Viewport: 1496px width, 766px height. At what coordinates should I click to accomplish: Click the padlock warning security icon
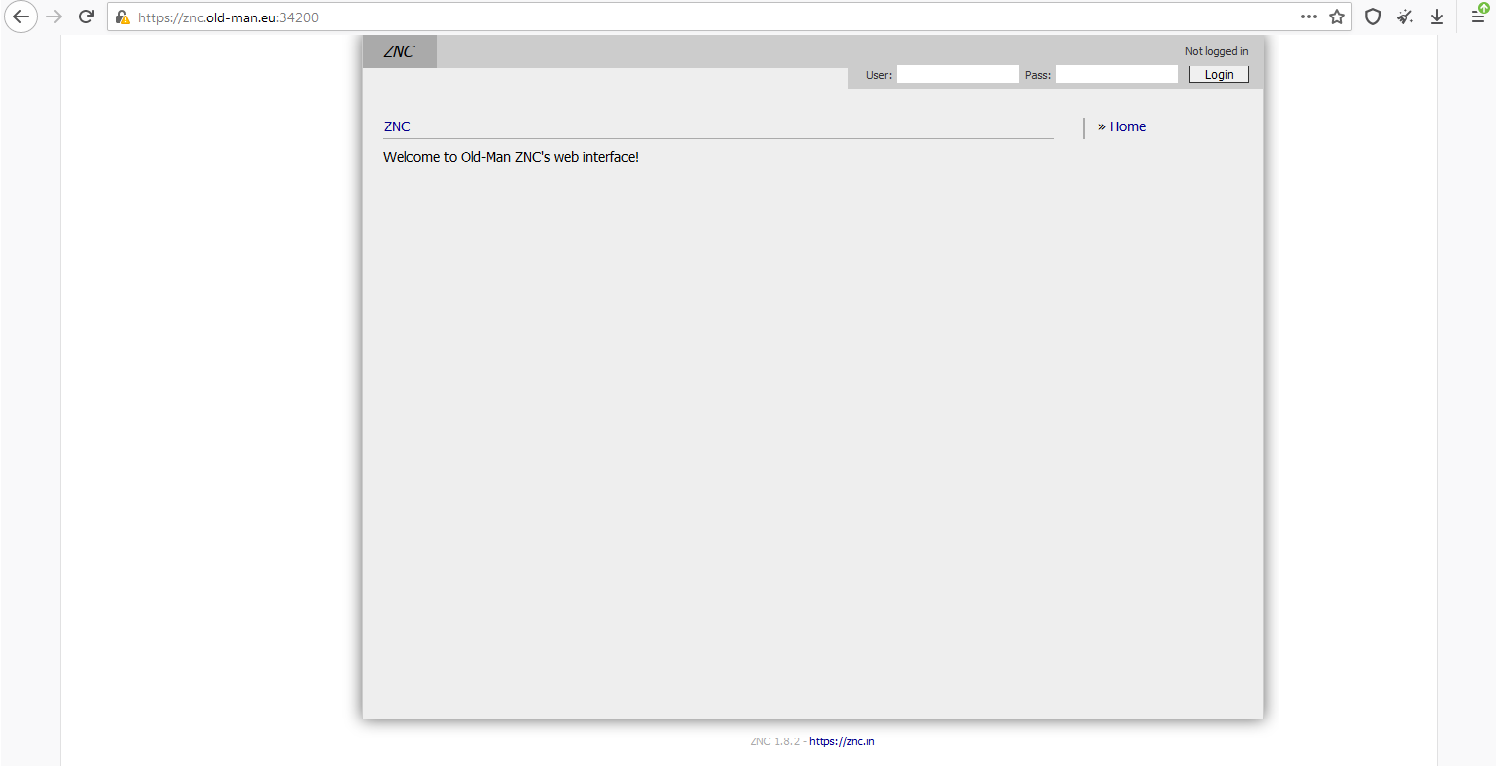(123, 17)
